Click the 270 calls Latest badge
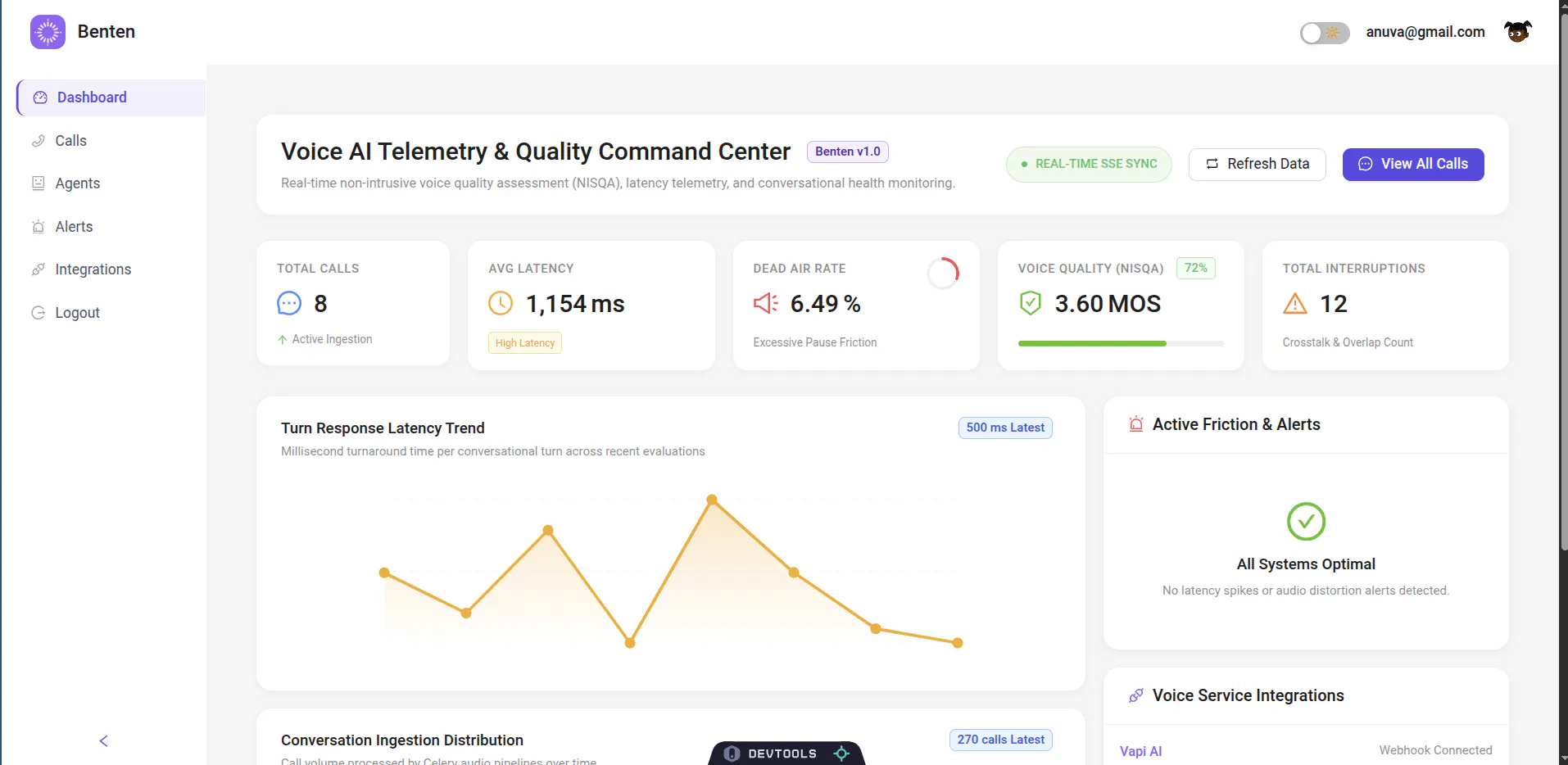The image size is (1568, 765). (x=1000, y=740)
